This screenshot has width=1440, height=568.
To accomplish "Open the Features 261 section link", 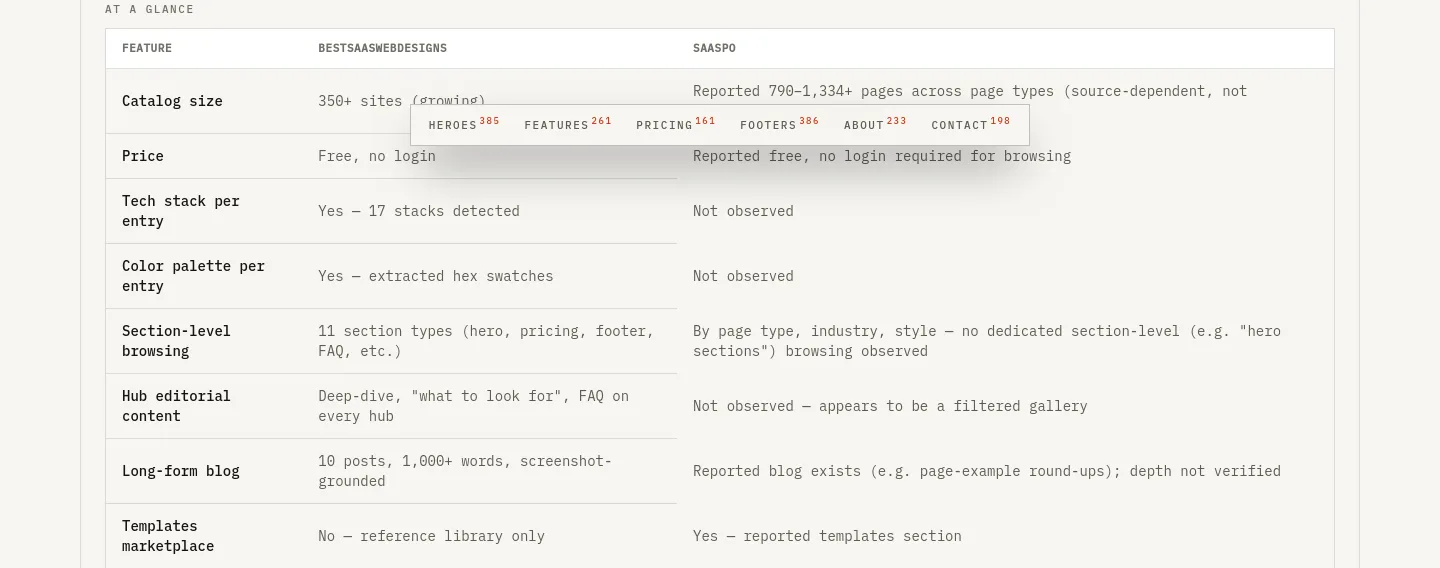I will click(568, 124).
